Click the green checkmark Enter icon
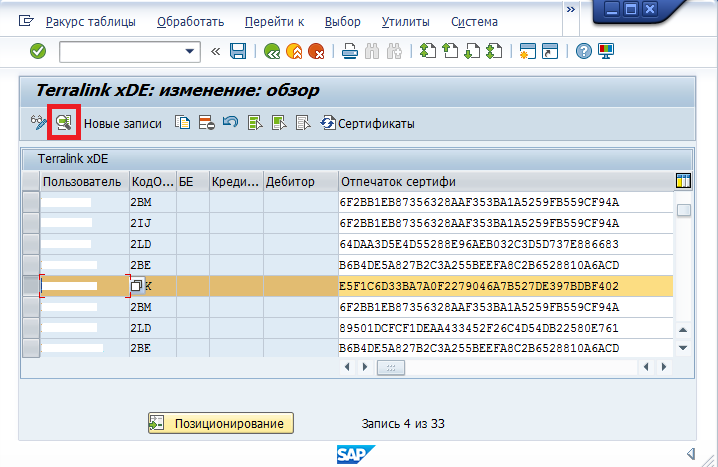 point(38,51)
